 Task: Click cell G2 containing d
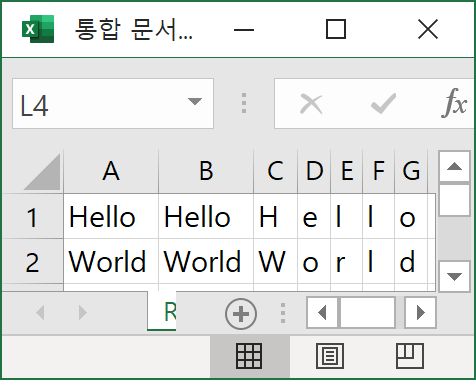click(x=411, y=262)
